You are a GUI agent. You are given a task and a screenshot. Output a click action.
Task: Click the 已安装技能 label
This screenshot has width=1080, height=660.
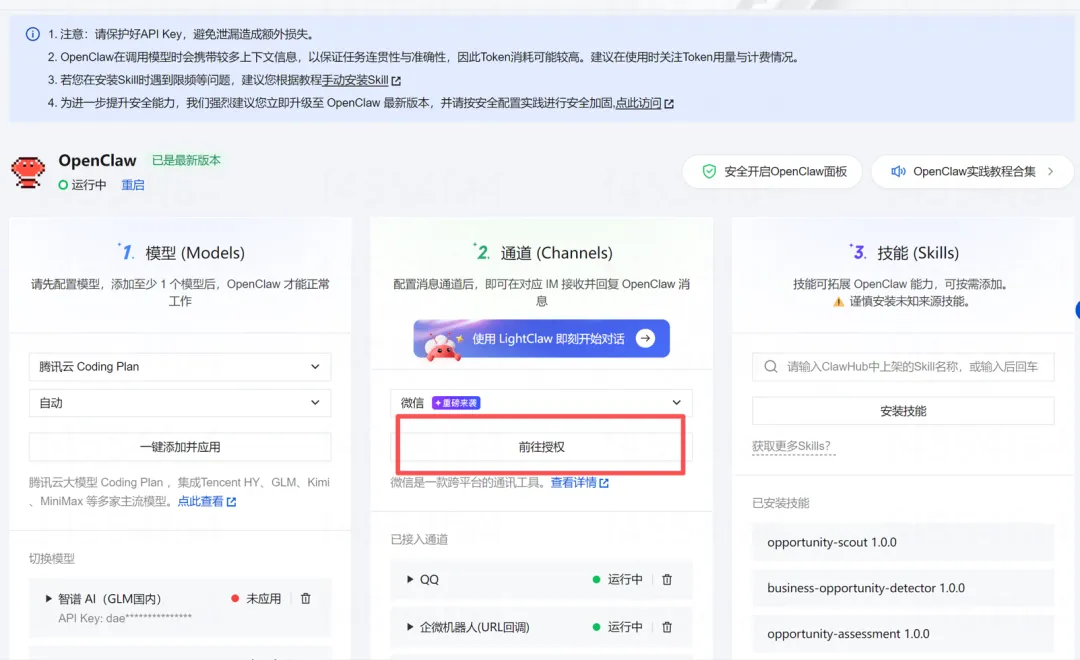point(780,503)
